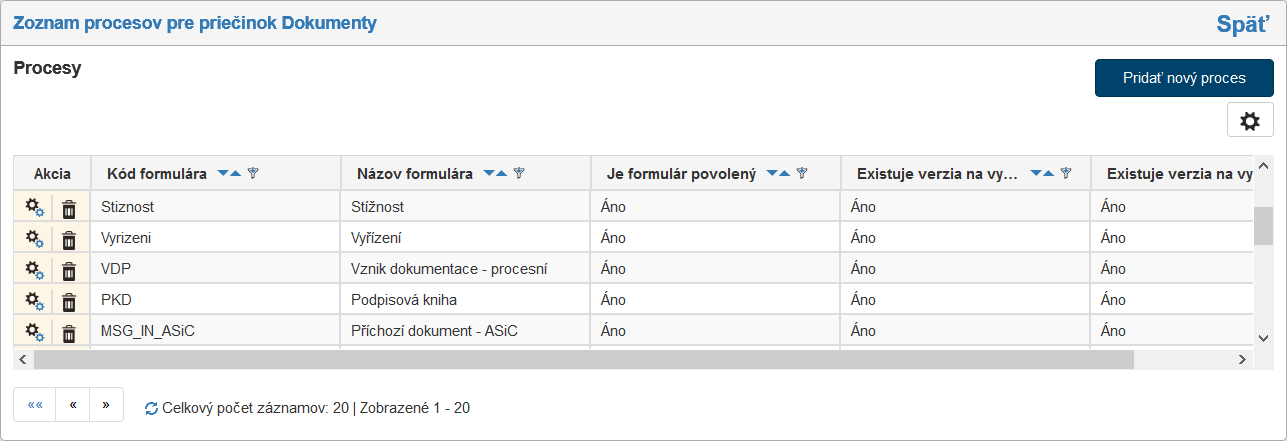1287x441 pixels.
Task: Open filter for Je formulár povolený column
Action: [802, 174]
